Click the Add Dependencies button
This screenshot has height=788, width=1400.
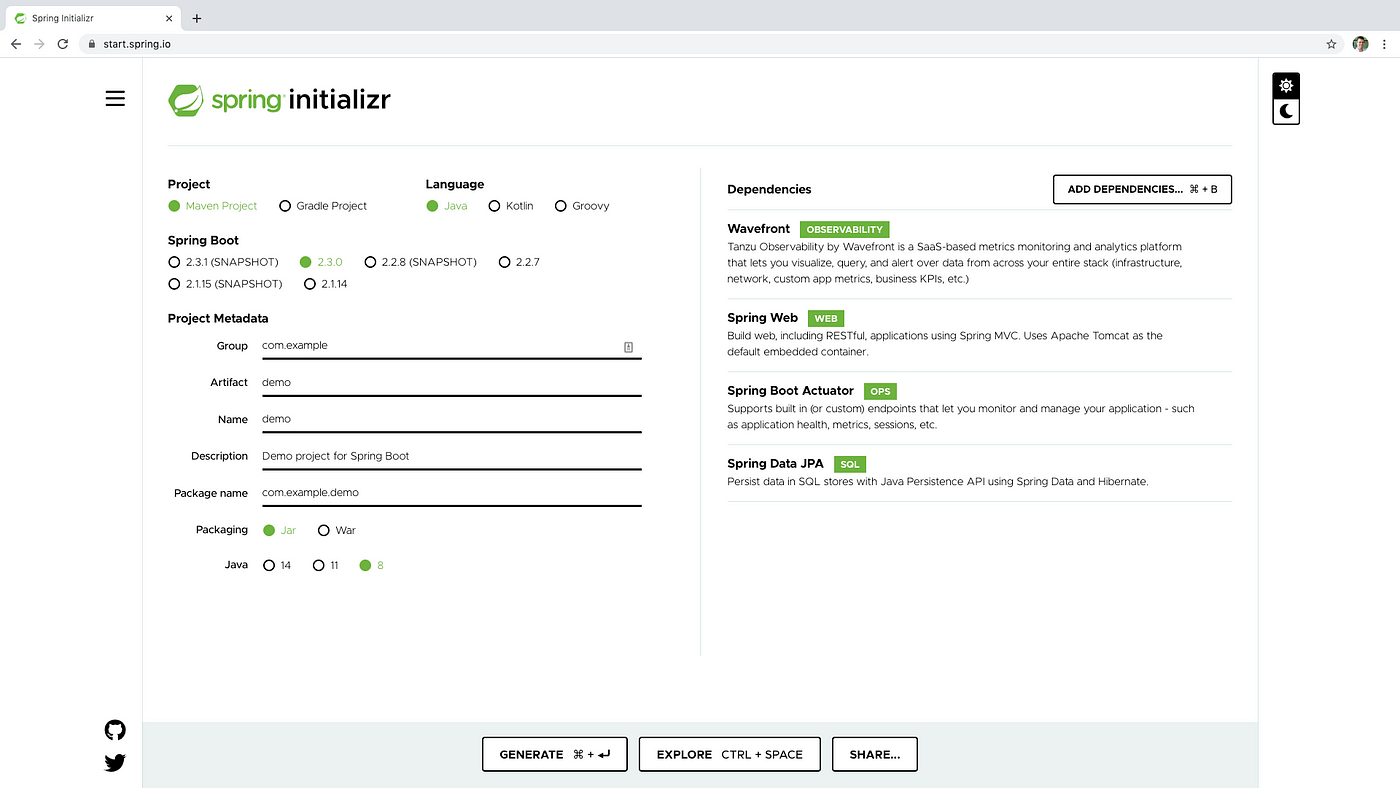pos(1142,189)
